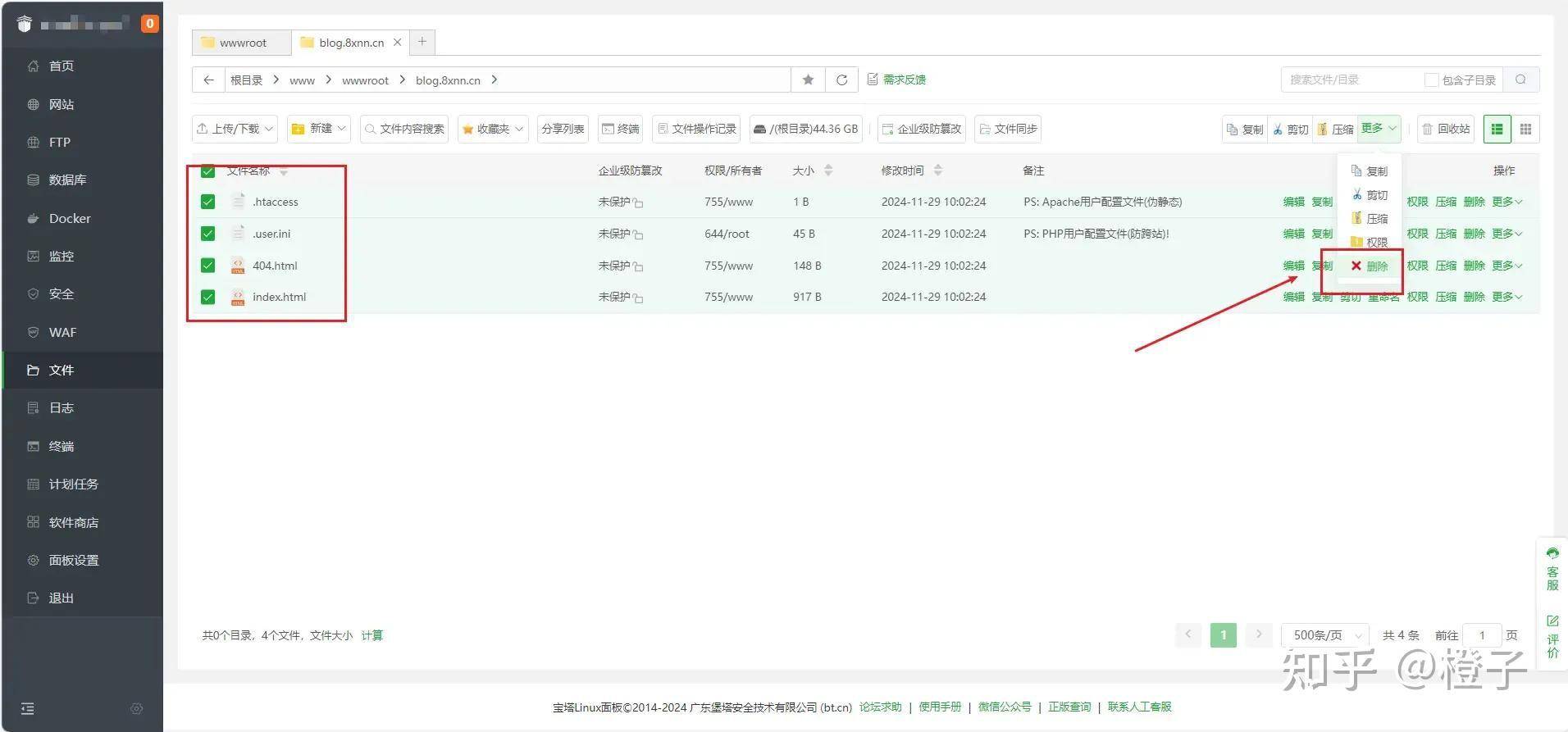The image size is (1568, 732).
Task: Click the page number jump field
Action: pos(1482,635)
